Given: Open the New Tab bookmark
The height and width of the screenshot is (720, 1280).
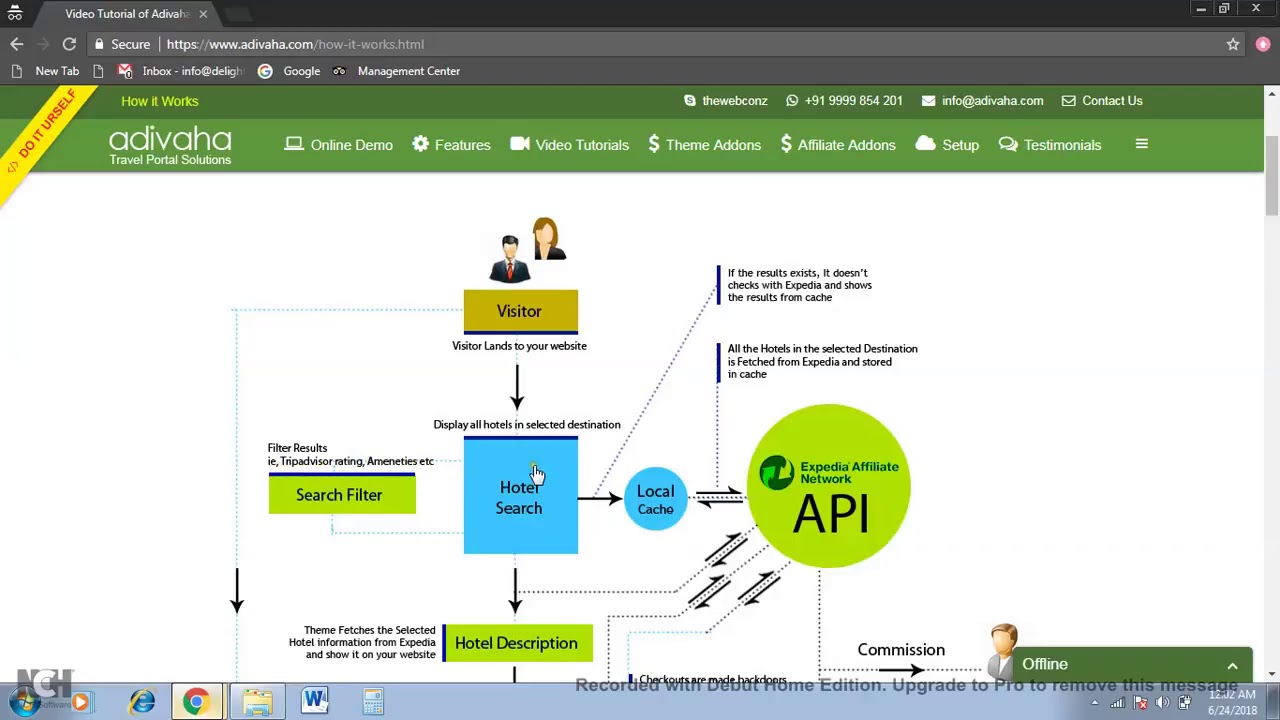Looking at the screenshot, I should [46, 71].
